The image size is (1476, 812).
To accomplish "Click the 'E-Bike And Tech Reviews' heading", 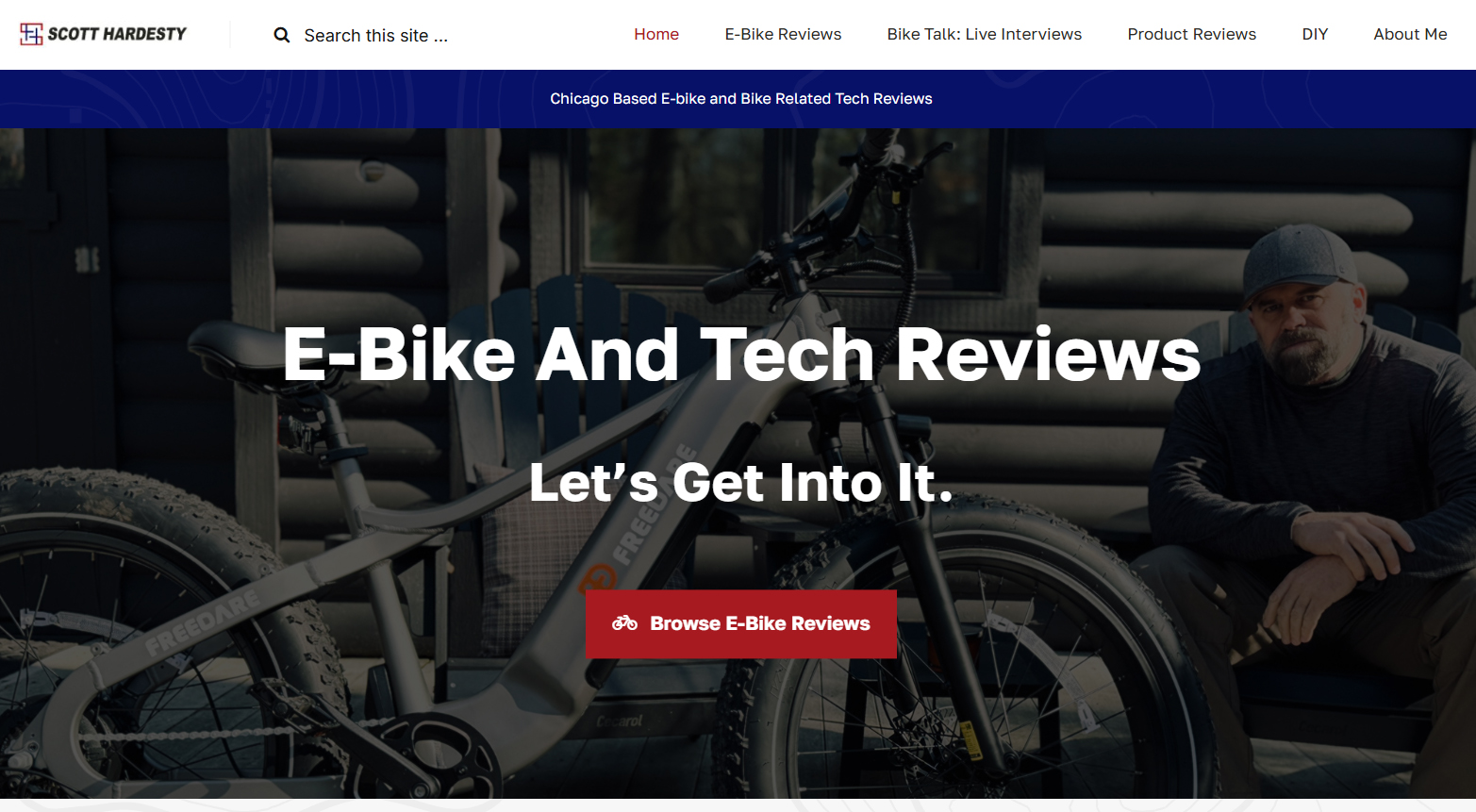I will pos(741,355).
